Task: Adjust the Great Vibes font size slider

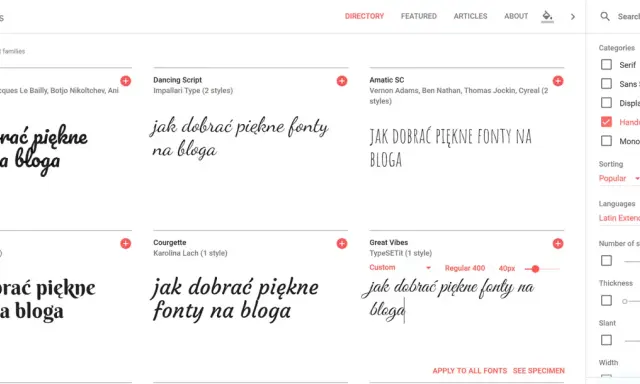Action: 535,269
